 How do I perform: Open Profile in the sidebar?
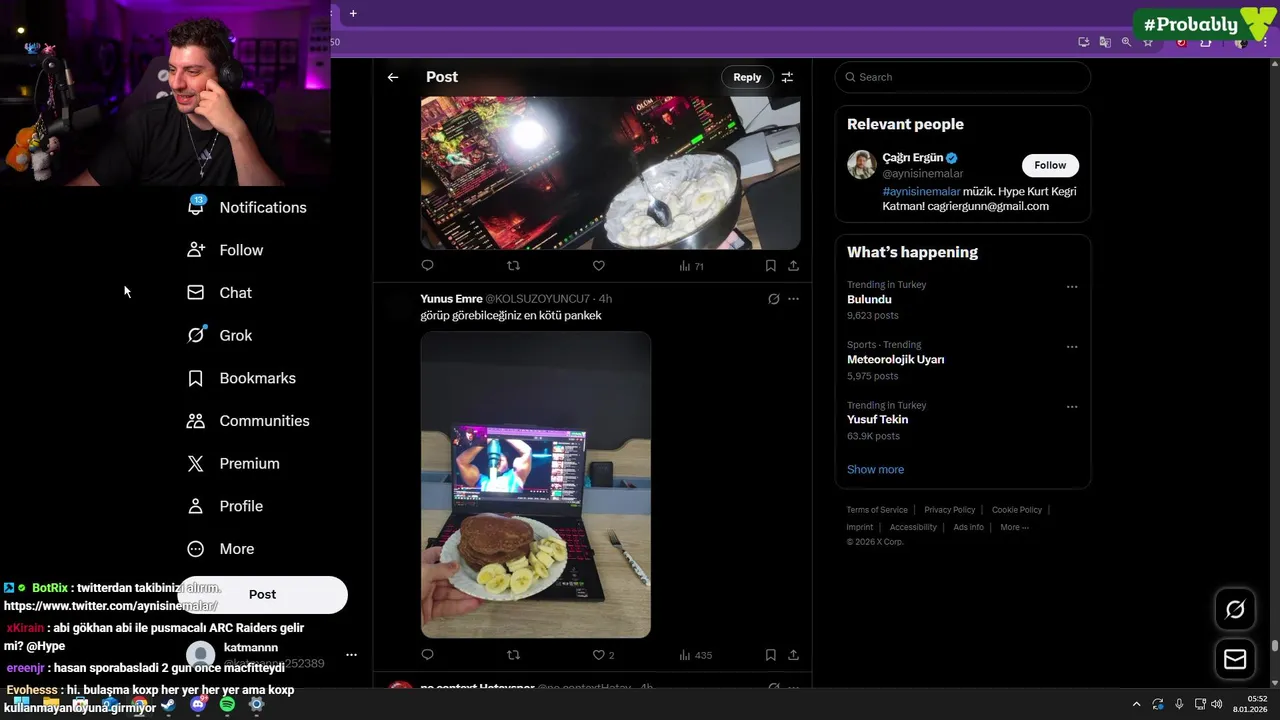pos(225,506)
